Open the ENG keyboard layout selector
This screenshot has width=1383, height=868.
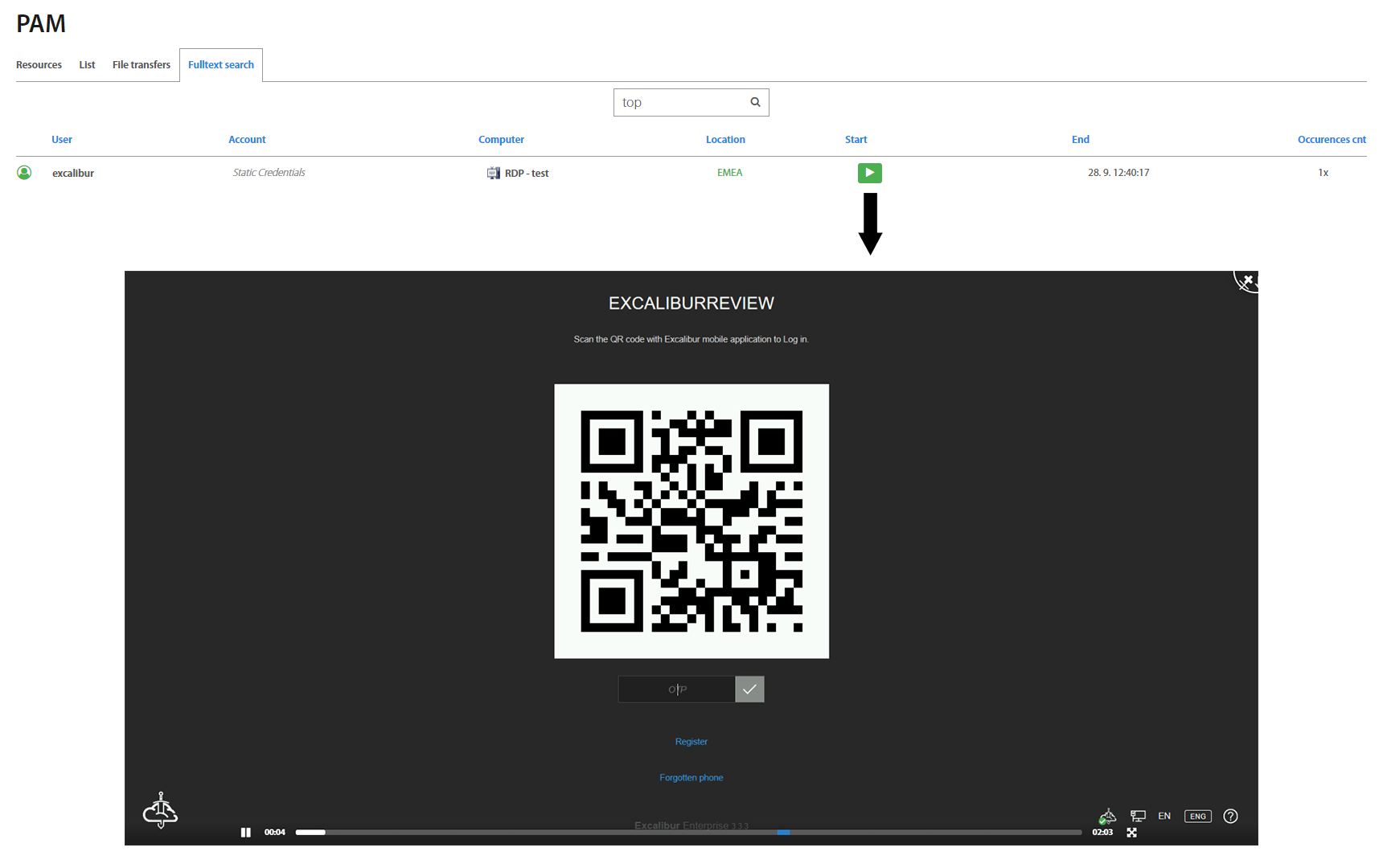point(1197,816)
